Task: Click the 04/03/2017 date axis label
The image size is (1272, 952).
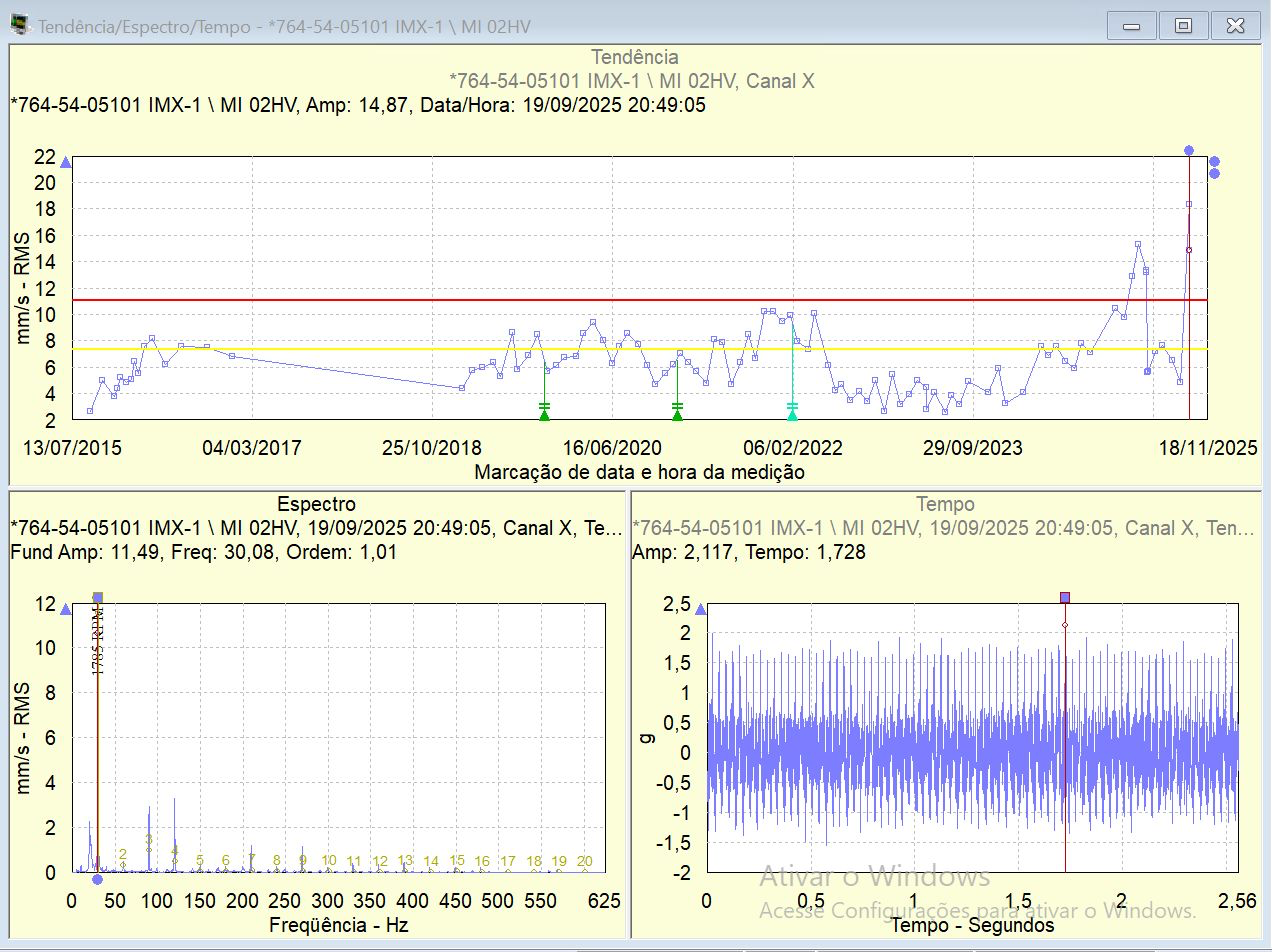Action: point(252,448)
